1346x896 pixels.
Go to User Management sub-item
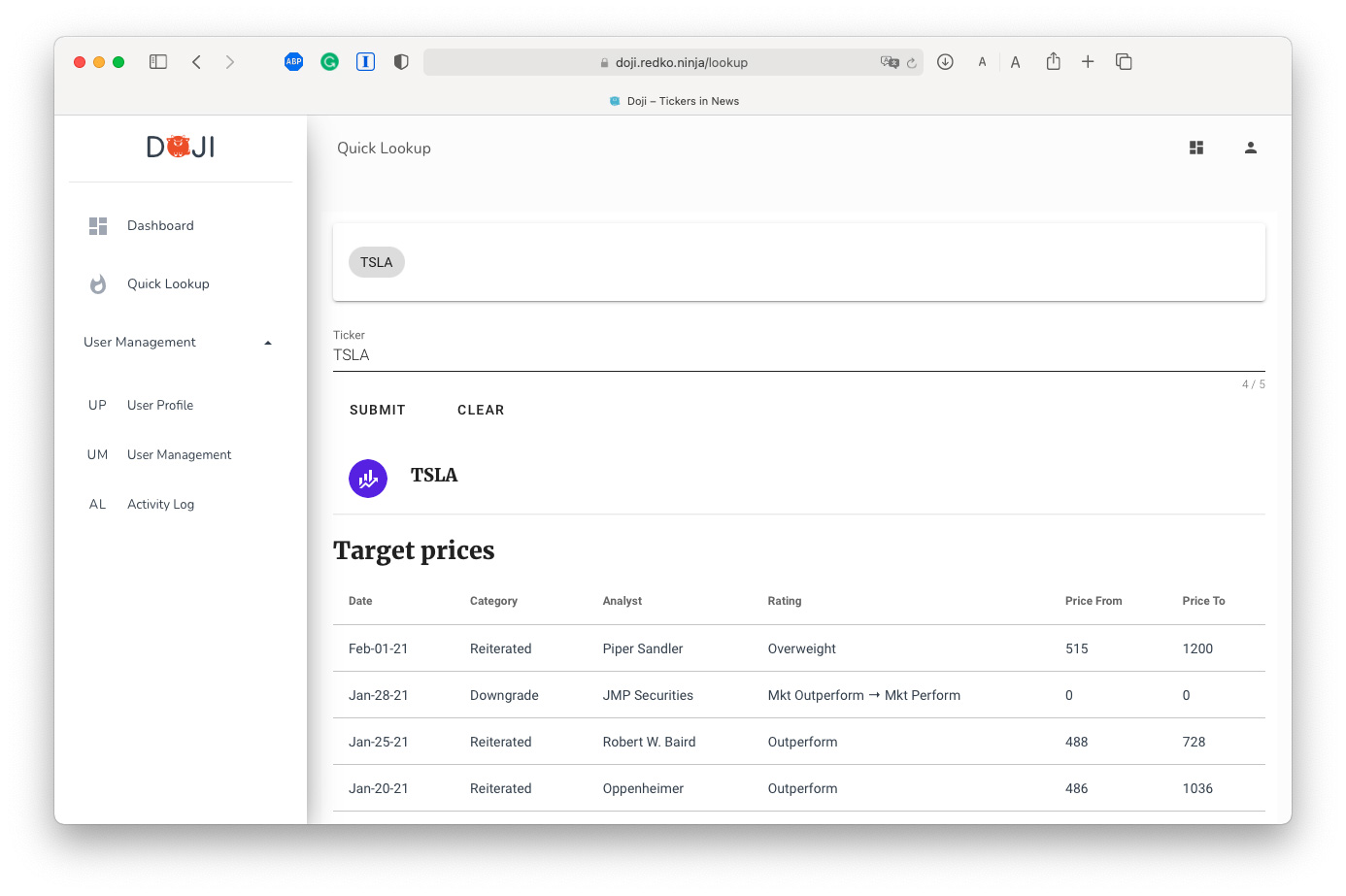pyautogui.click(x=179, y=455)
